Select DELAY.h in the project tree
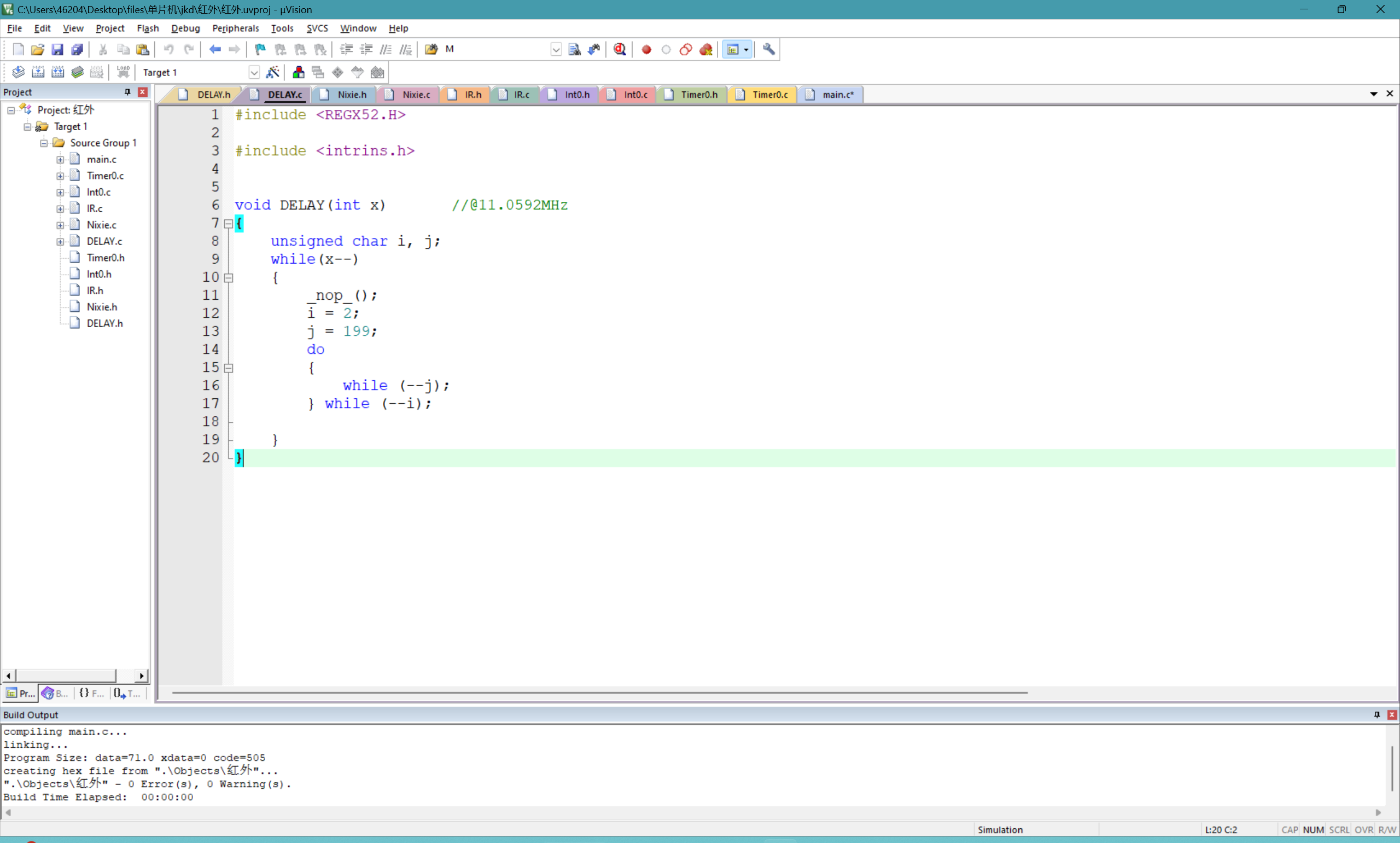The image size is (1400, 843). (104, 323)
